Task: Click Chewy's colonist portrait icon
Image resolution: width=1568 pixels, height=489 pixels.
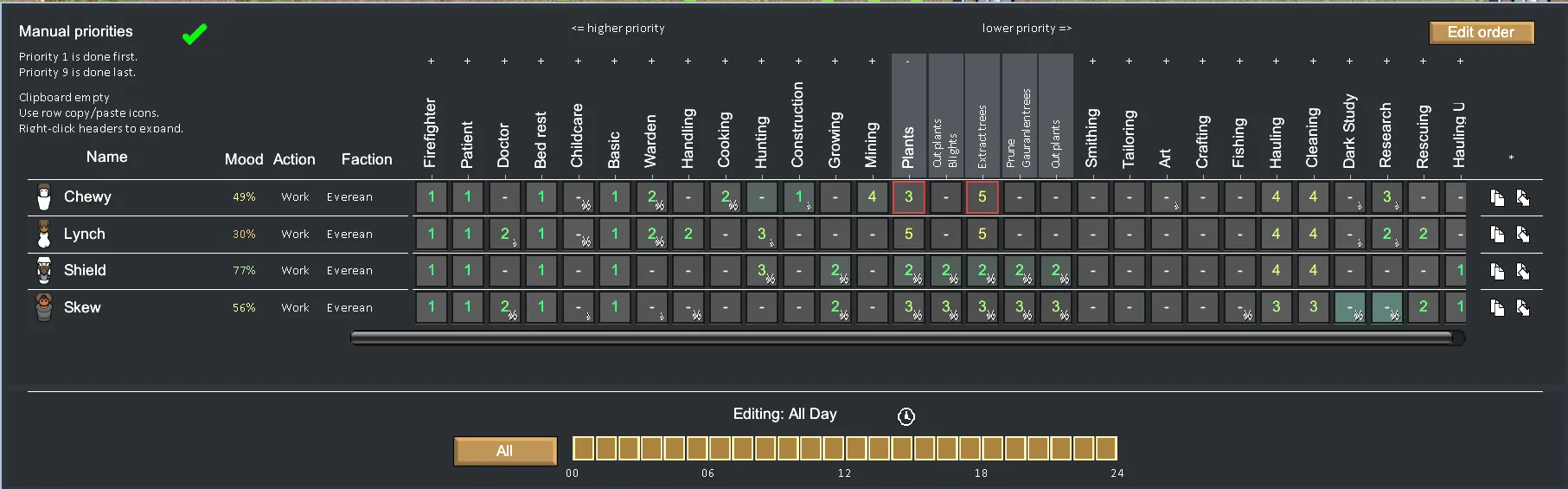Action: (x=44, y=197)
